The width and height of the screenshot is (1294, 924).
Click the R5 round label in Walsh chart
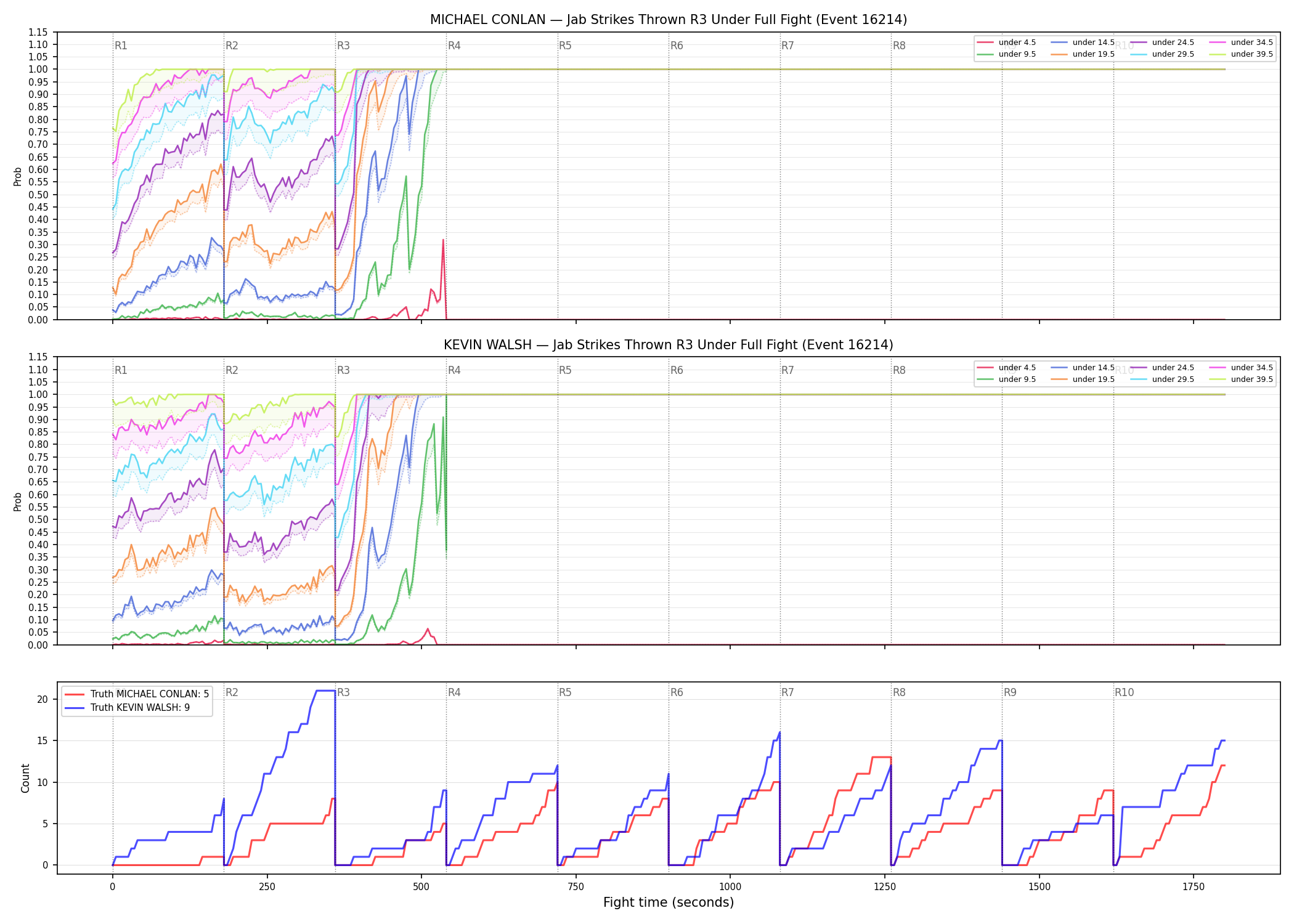[565, 370]
